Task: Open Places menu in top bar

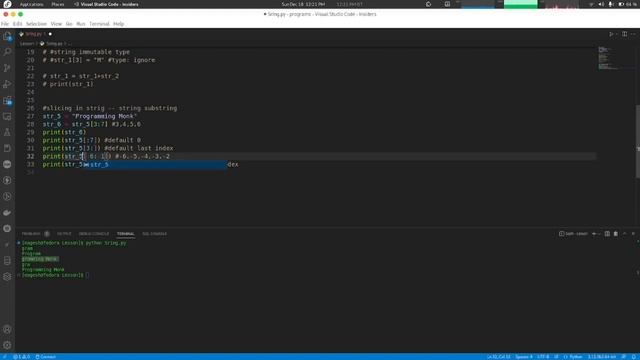Action: coord(58,4)
